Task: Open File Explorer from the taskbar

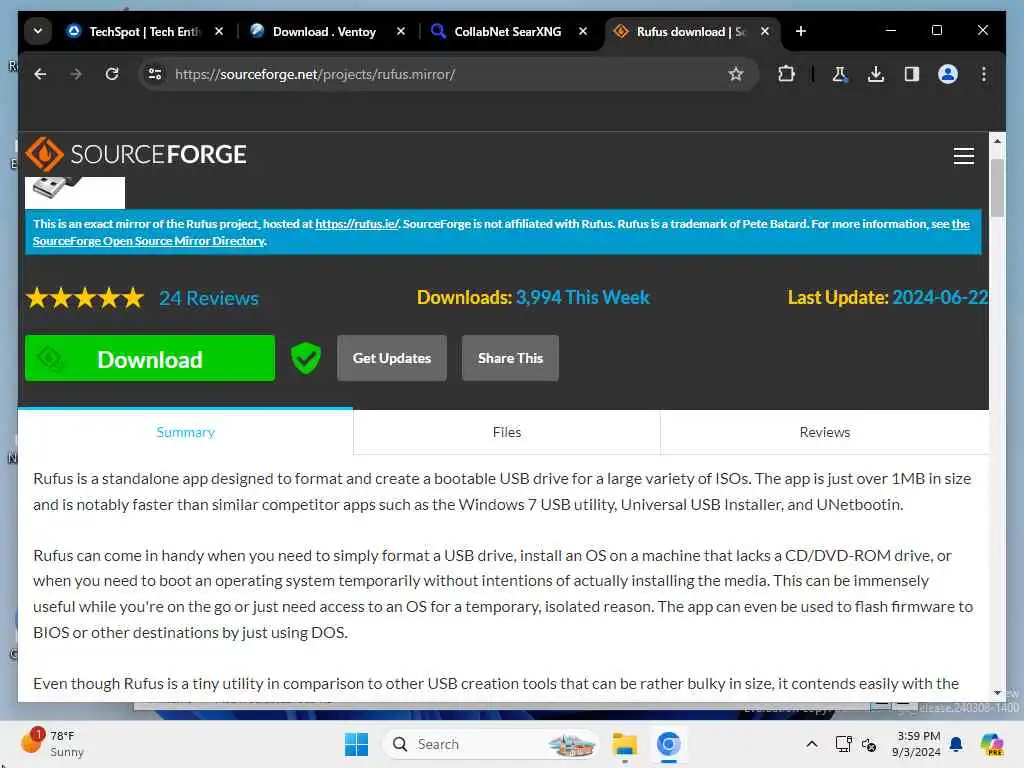Action: click(624, 744)
